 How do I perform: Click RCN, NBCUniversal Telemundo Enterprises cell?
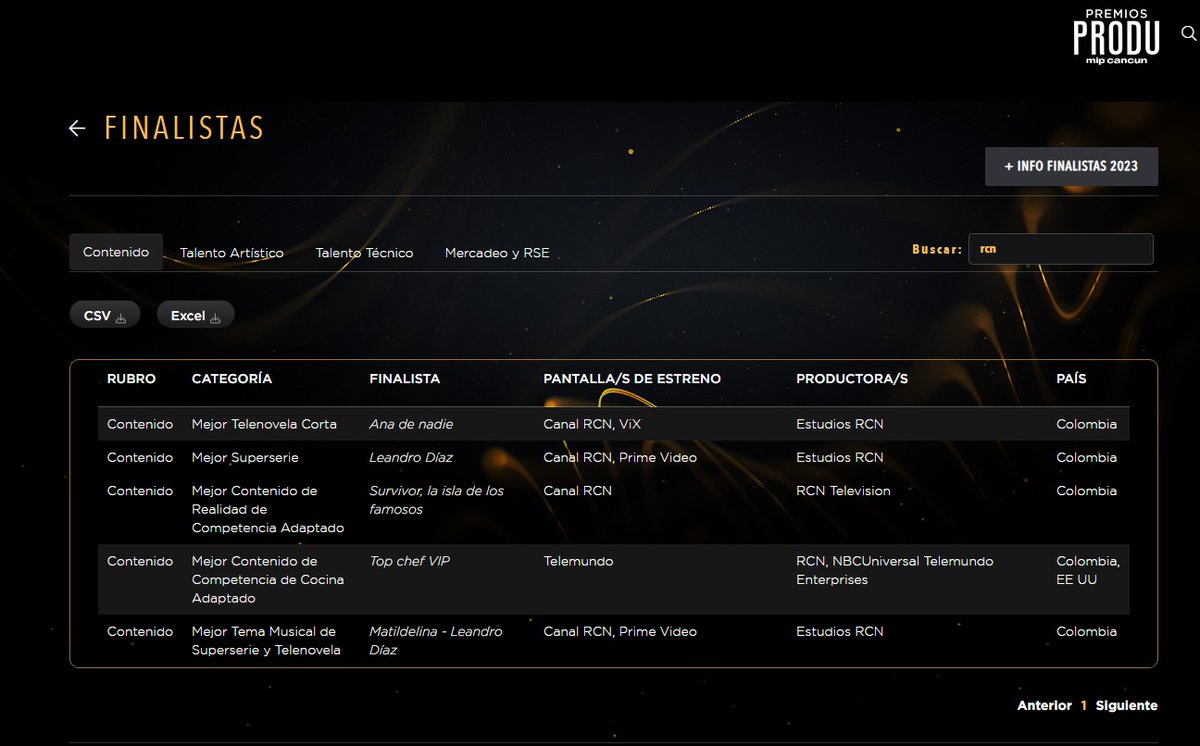(895, 570)
